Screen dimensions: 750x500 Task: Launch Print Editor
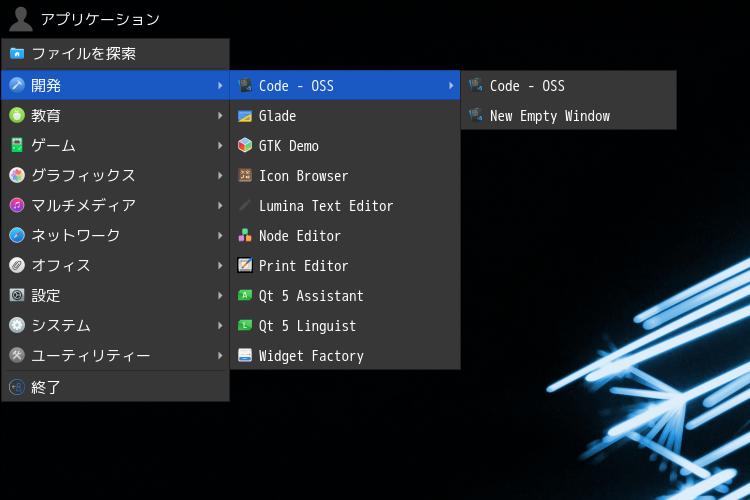pyautogui.click(x=345, y=265)
